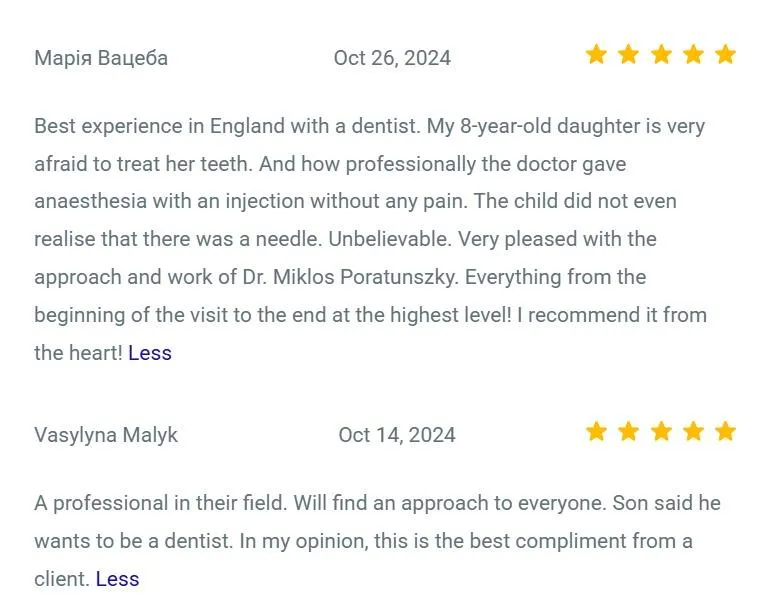Click first star of Марія Вацеба's rating
The height and width of the screenshot is (609, 776).
click(596, 54)
